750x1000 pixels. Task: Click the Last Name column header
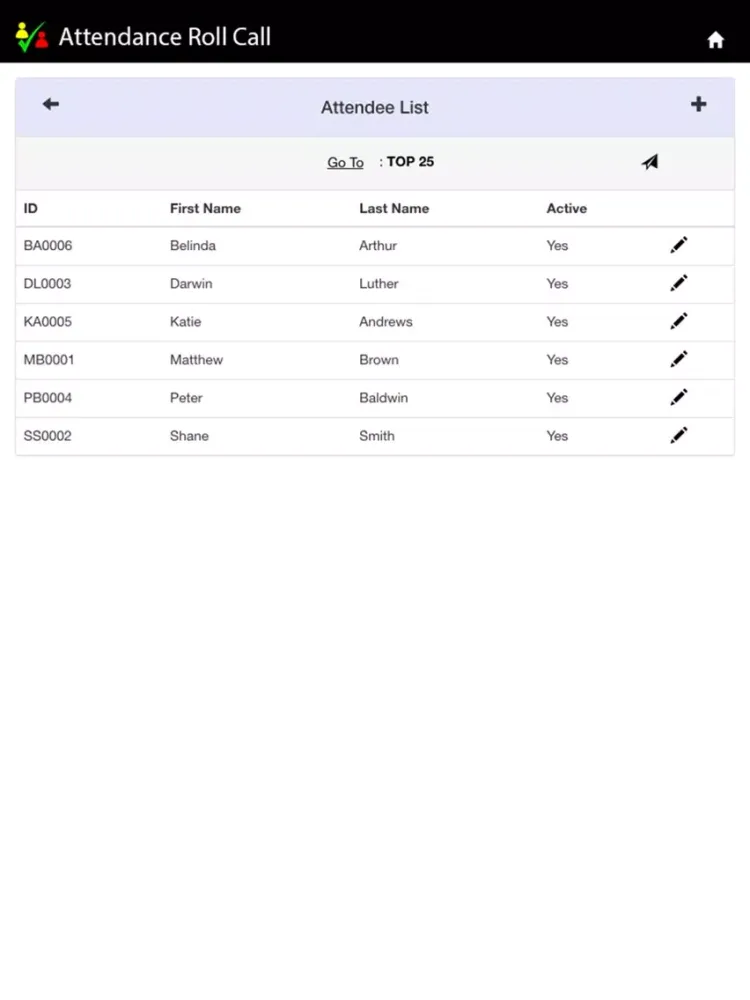click(x=394, y=209)
